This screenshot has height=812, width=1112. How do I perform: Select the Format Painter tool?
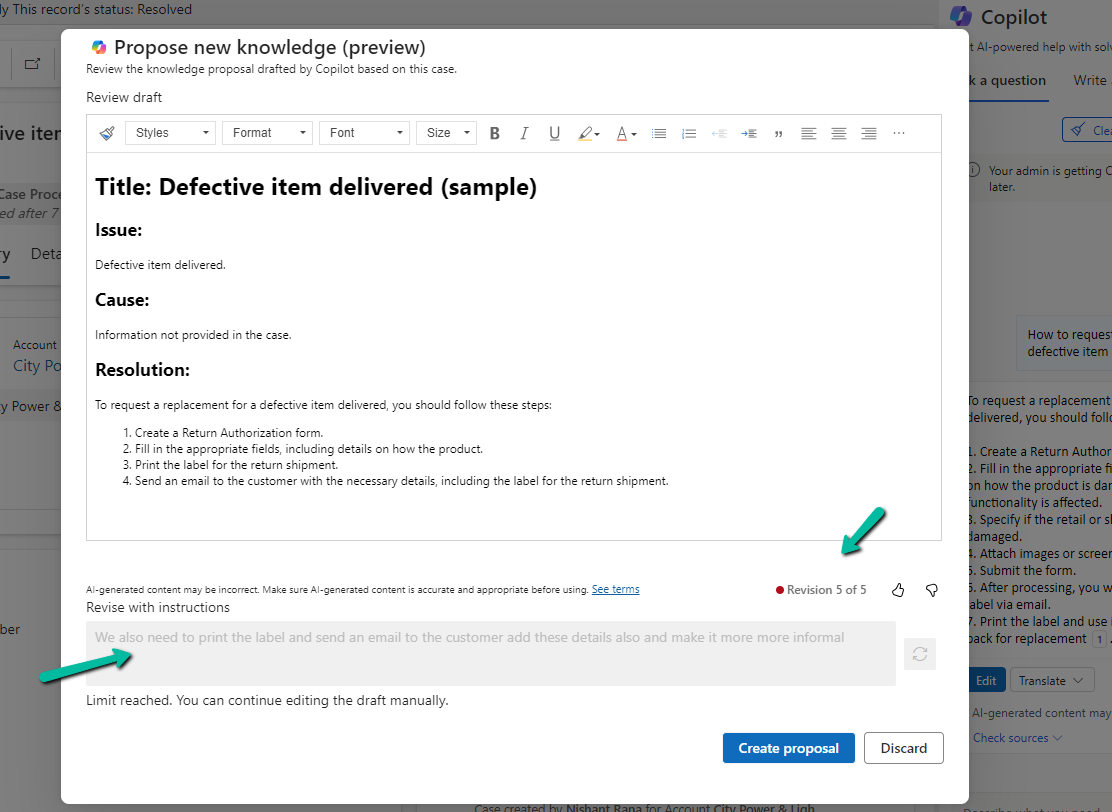[x=107, y=133]
